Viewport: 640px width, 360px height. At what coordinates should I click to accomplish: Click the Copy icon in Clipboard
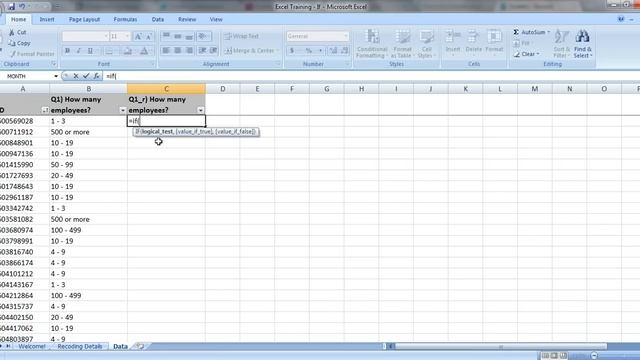click(x=12, y=43)
